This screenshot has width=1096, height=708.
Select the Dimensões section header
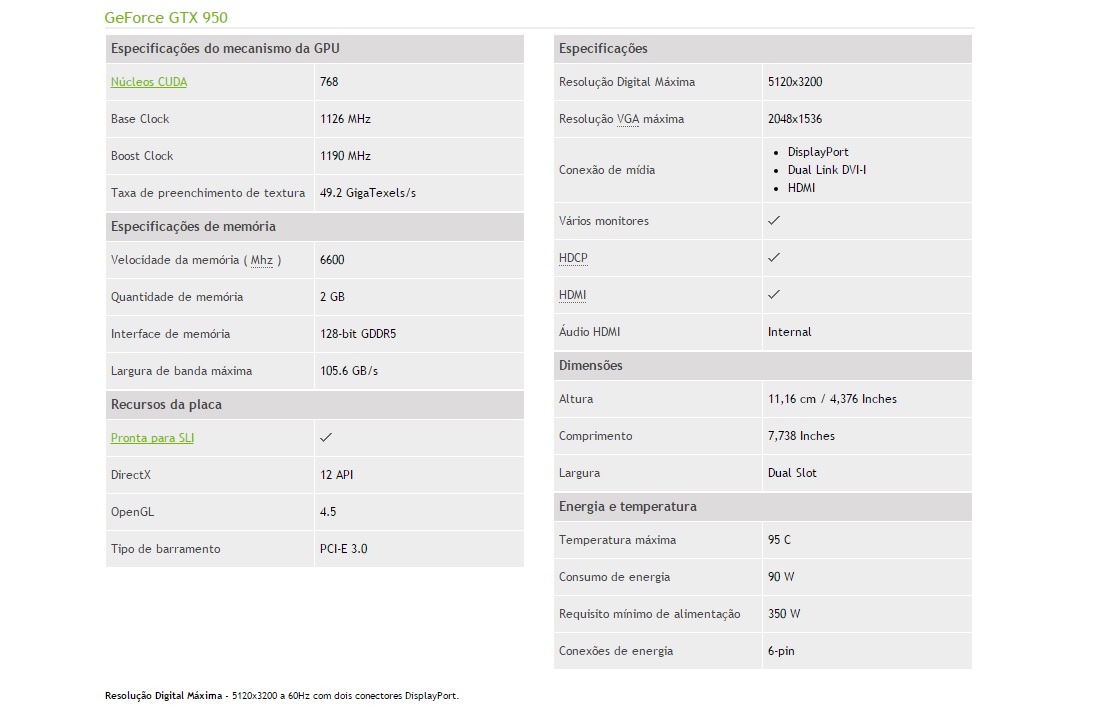pos(590,365)
